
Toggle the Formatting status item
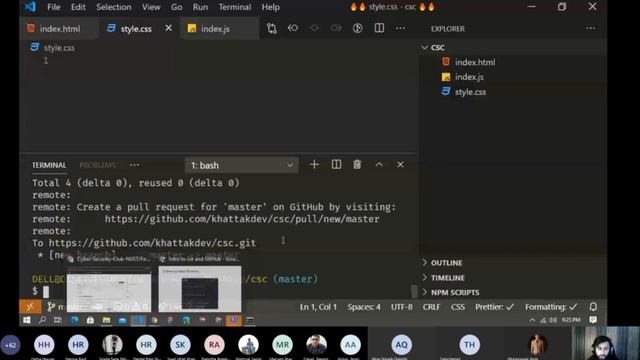(x=551, y=307)
